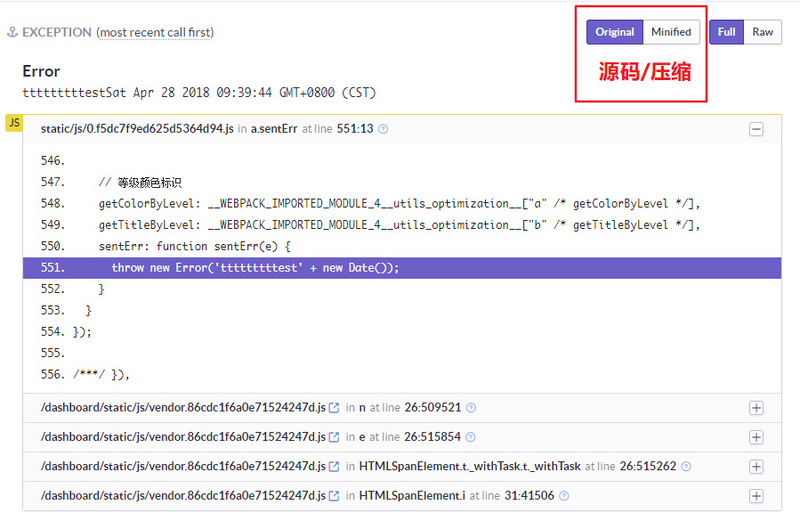
Task: Click the function name a.sentErr in header
Action: (274, 129)
